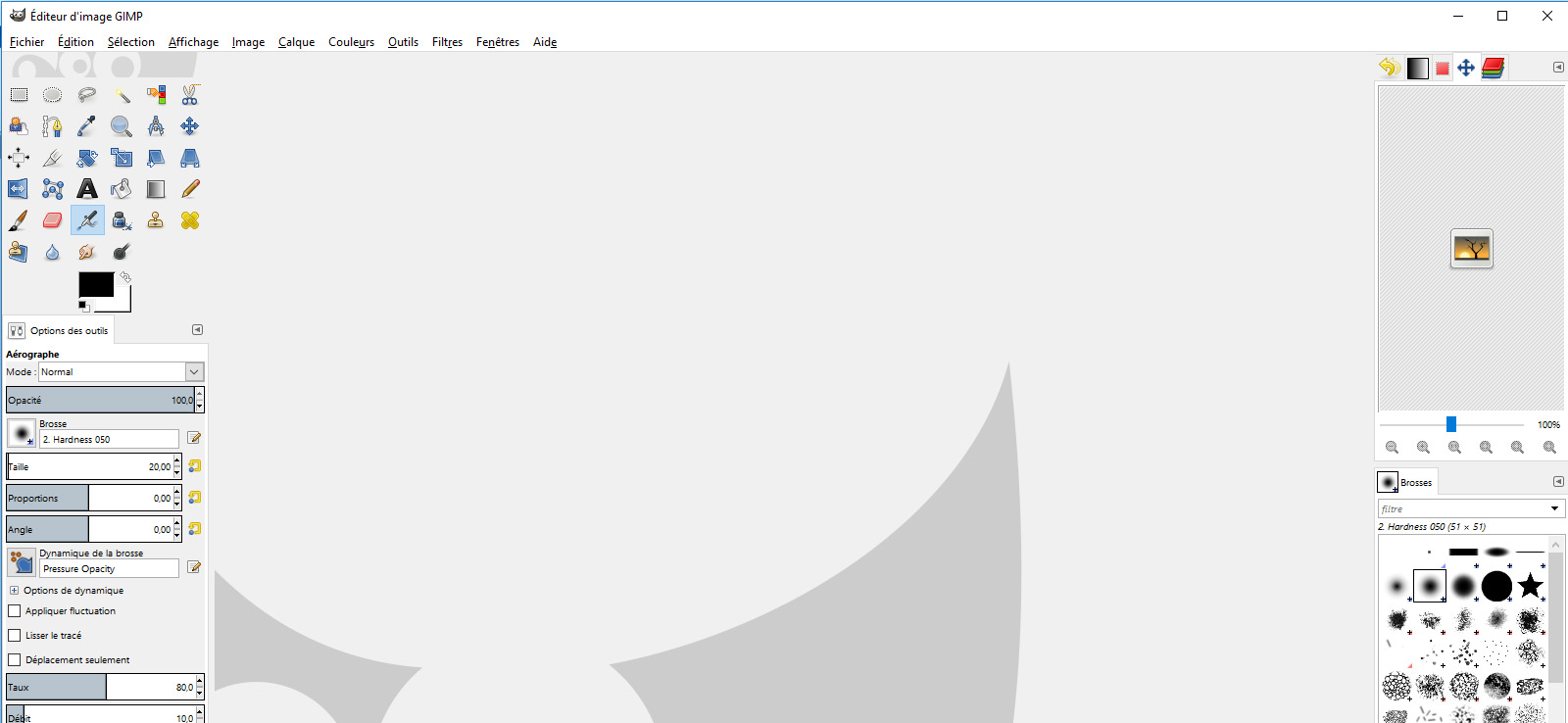
Task: Open the Fichier menu
Action: (26, 42)
